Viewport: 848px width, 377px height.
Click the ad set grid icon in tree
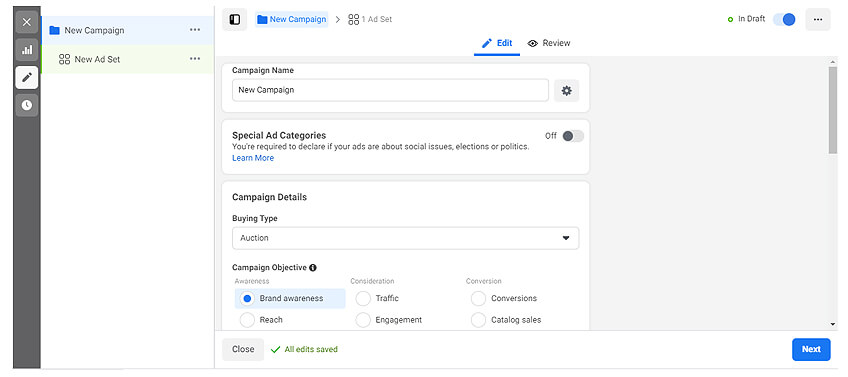click(64, 59)
